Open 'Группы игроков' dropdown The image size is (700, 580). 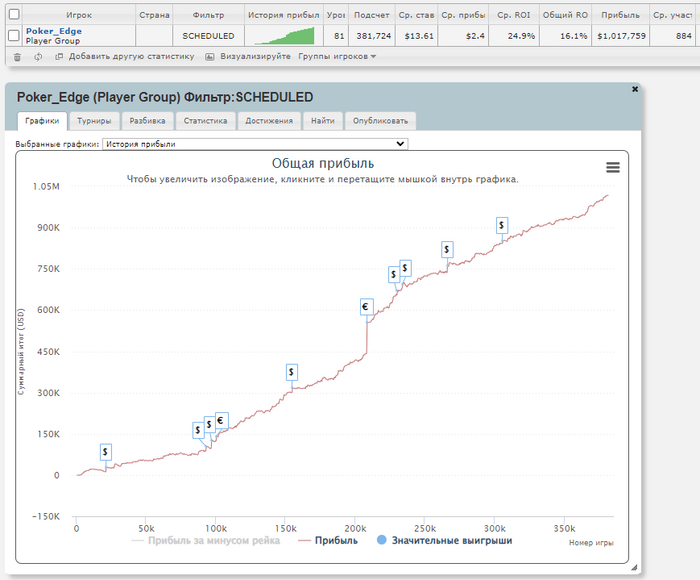(337, 56)
